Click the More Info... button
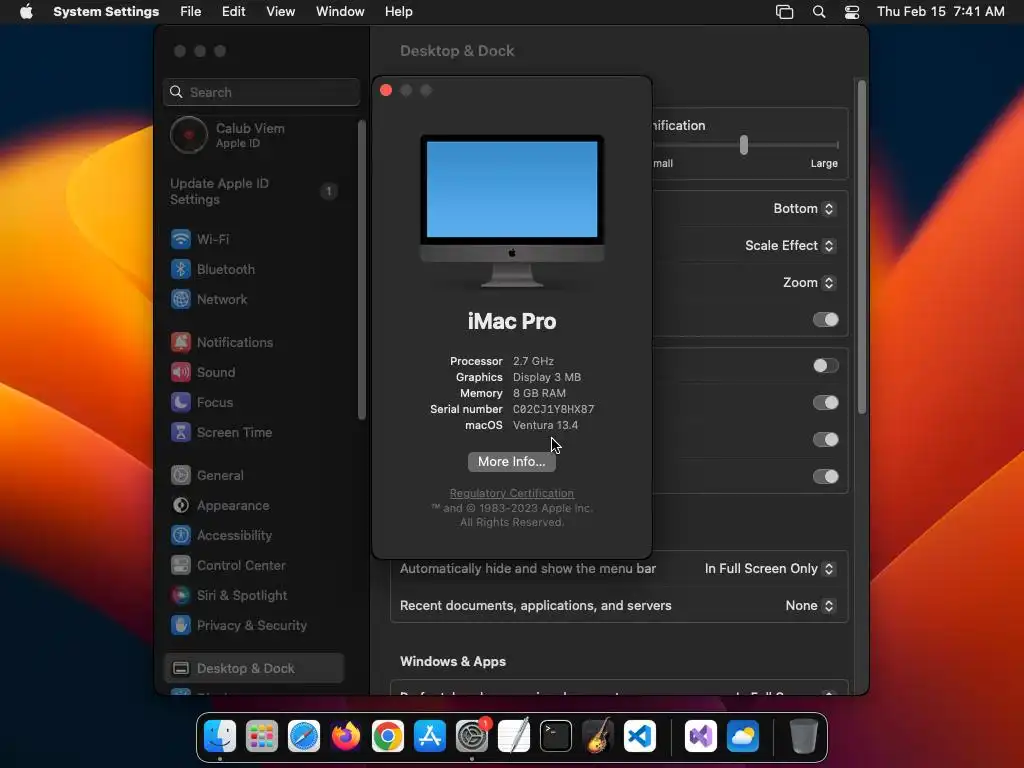 512,462
